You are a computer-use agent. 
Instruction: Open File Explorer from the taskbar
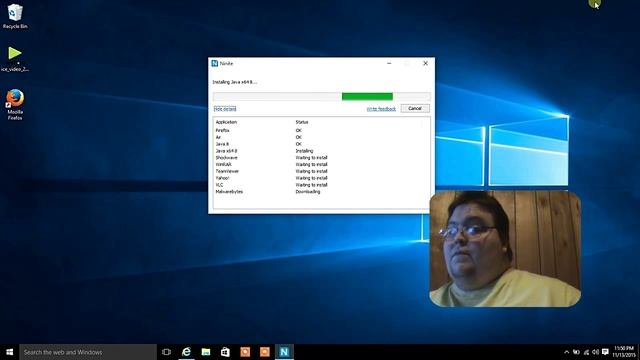point(206,352)
